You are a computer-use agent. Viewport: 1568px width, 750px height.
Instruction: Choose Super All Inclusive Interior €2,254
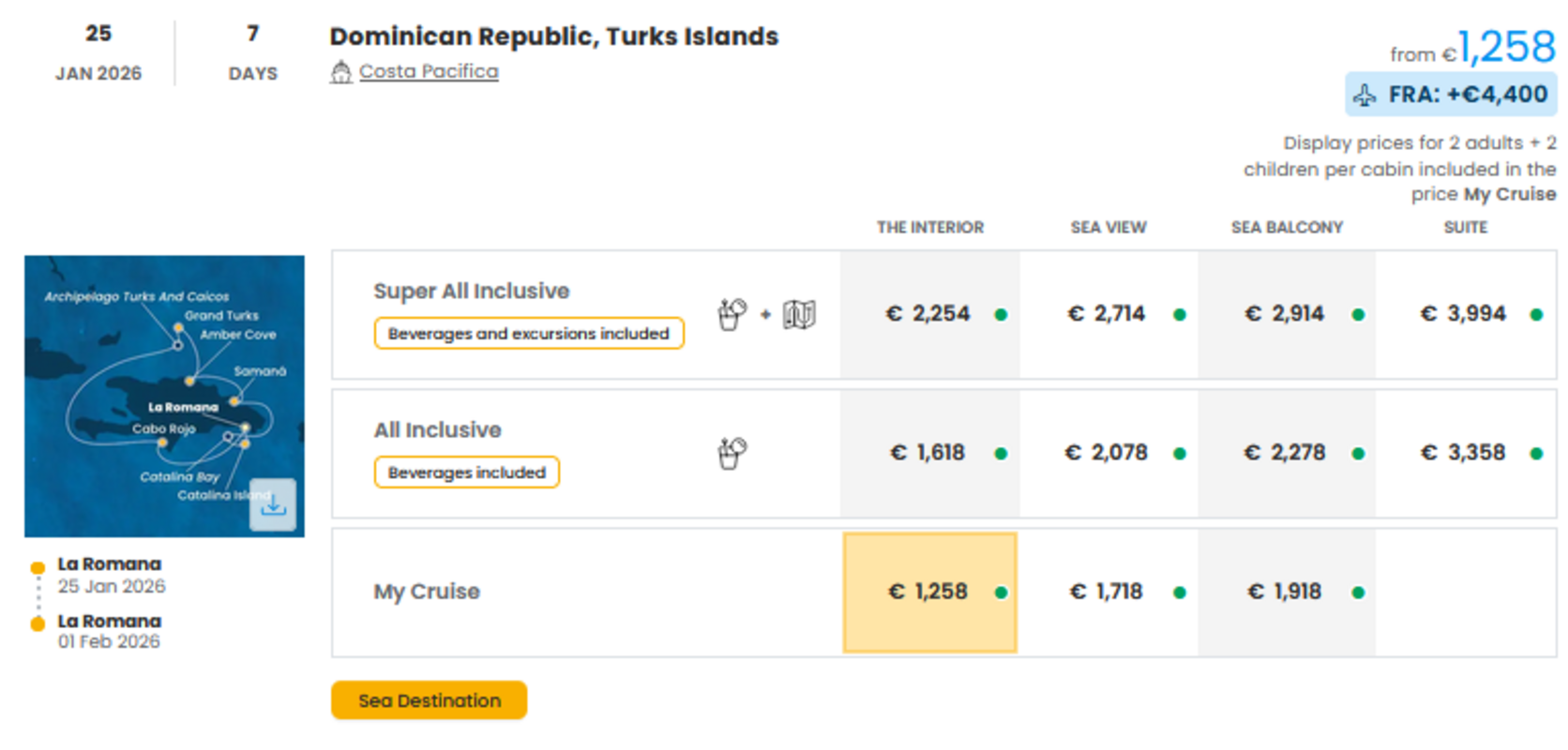click(x=928, y=314)
